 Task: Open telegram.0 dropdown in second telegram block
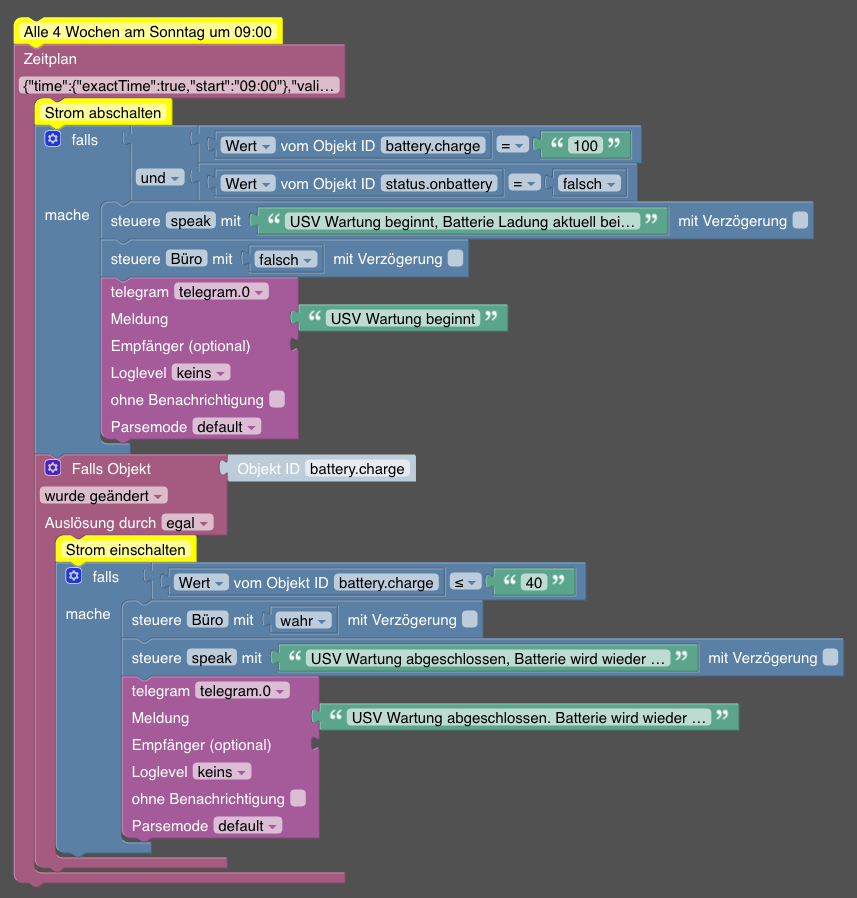(242, 691)
